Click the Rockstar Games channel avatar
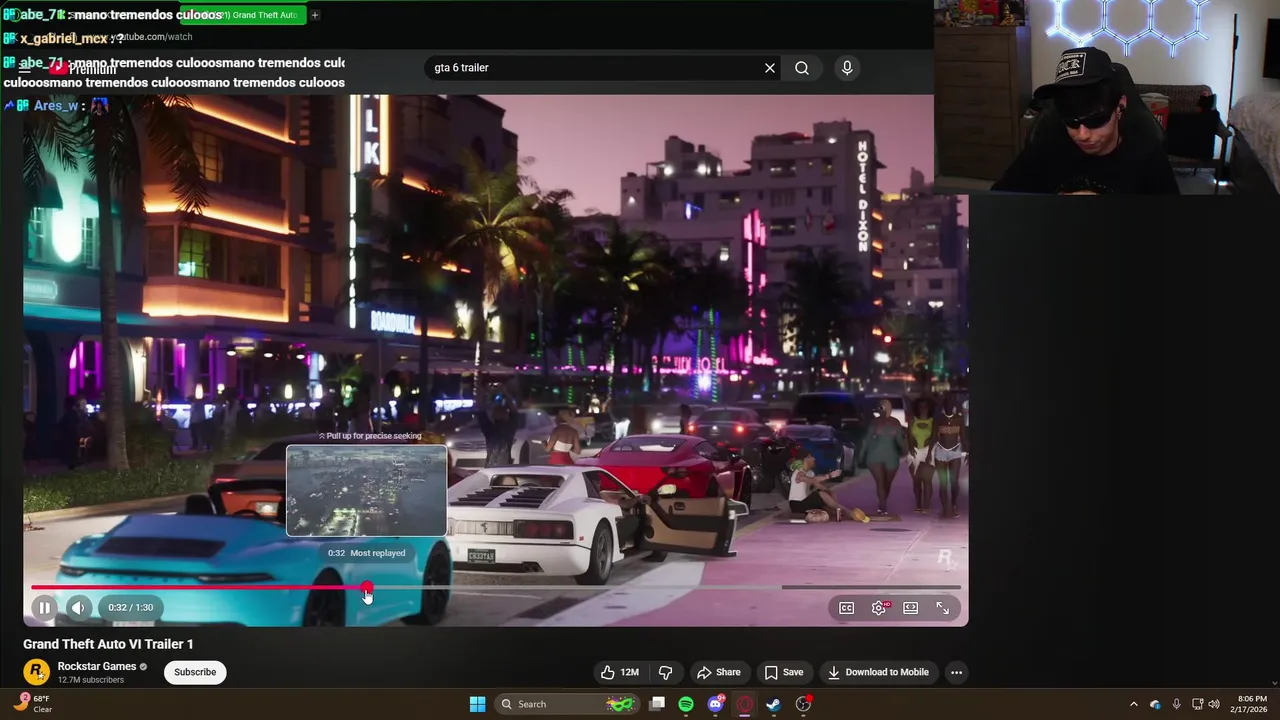 36,672
